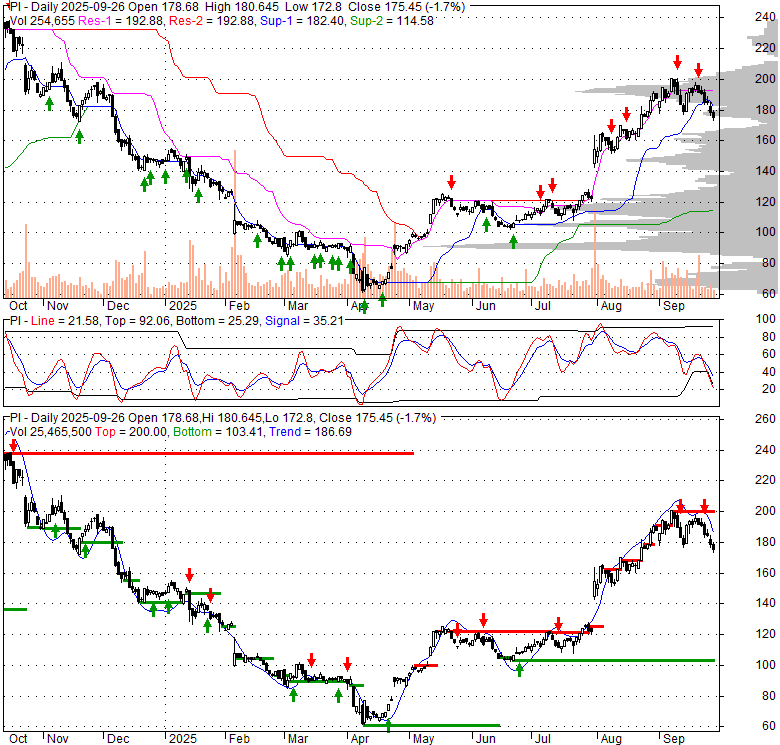
Task: Click the Oct label under the top chart
Action: [18, 306]
